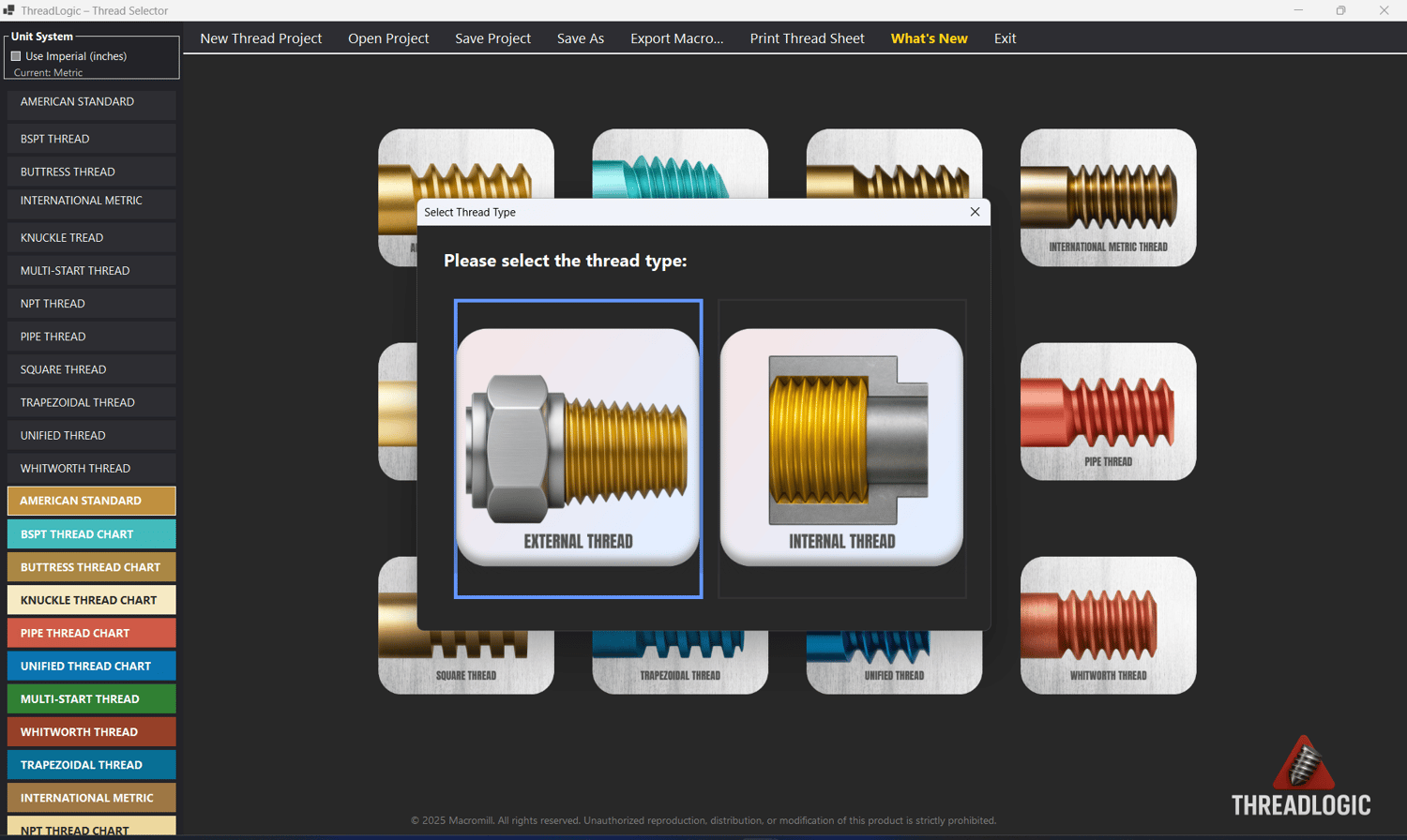
Task: Open BUTTRESS THREAD CHART
Action: [91, 567]
